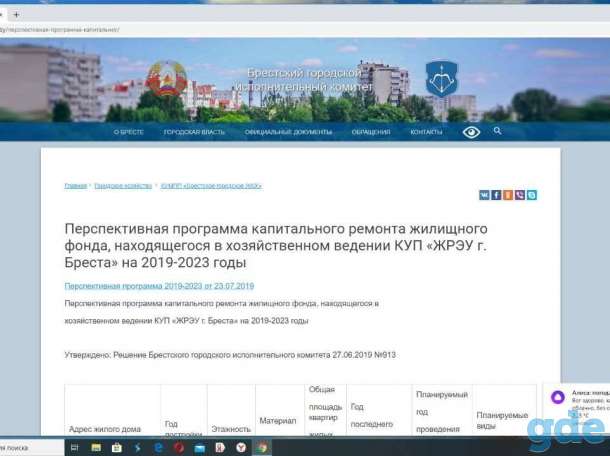610x456 pixels.
Task: Go to Городское хозяйство breadcrumb link
Action: point(123,186)
